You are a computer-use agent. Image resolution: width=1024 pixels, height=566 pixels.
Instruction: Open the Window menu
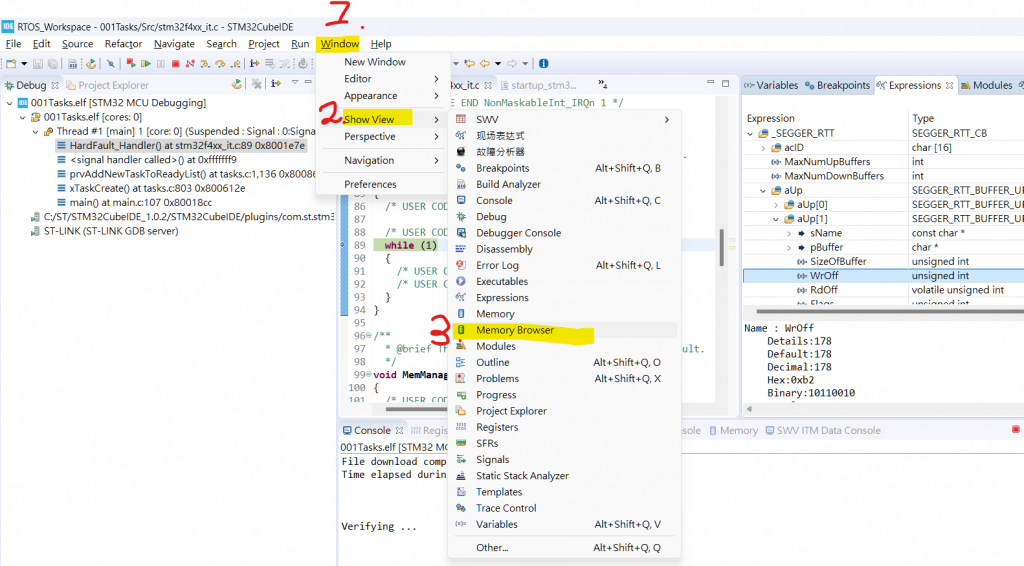340,44
